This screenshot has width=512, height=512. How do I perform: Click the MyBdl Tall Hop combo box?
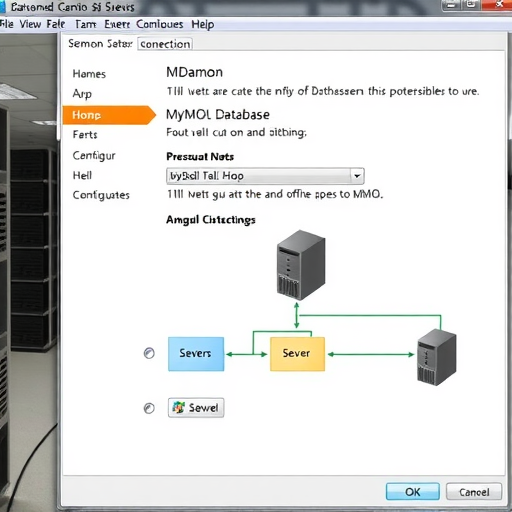pyautogui.click(x=265, y=176)
